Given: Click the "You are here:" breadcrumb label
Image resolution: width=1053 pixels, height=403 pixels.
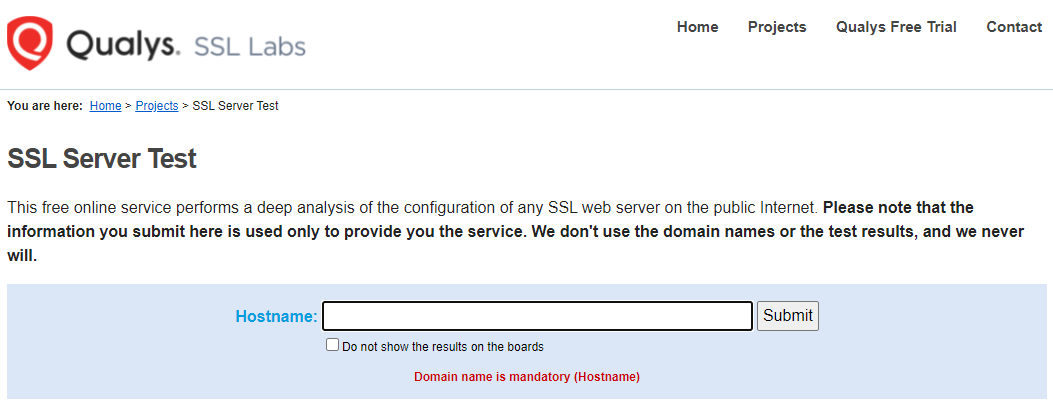Looking at the screenshot, I should 45,106.
